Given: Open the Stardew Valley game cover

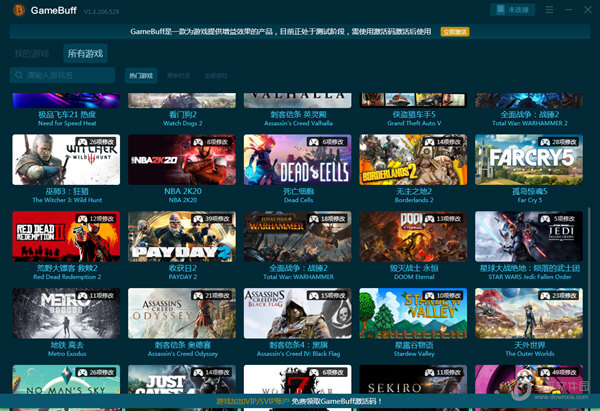Looking at the screenshot, I should coord(413,313).
